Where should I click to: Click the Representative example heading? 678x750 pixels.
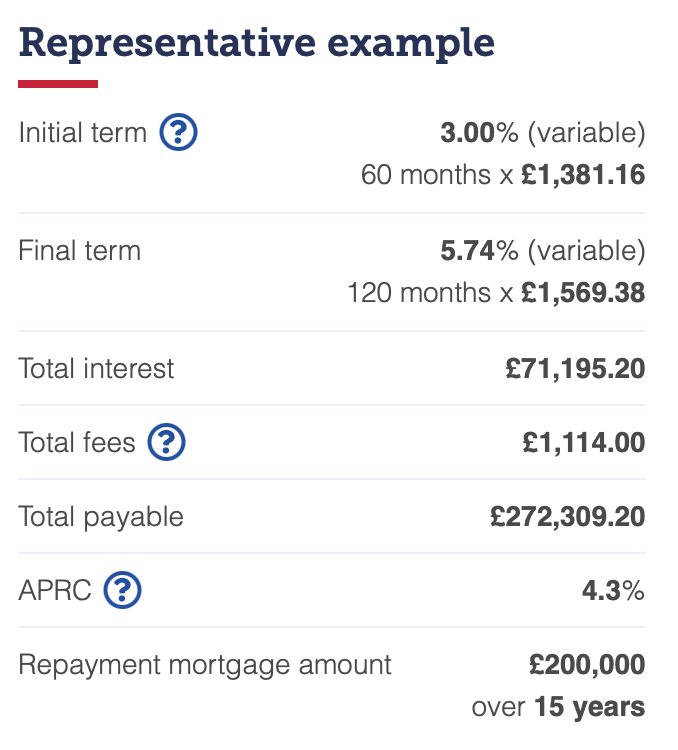(256, 44)
